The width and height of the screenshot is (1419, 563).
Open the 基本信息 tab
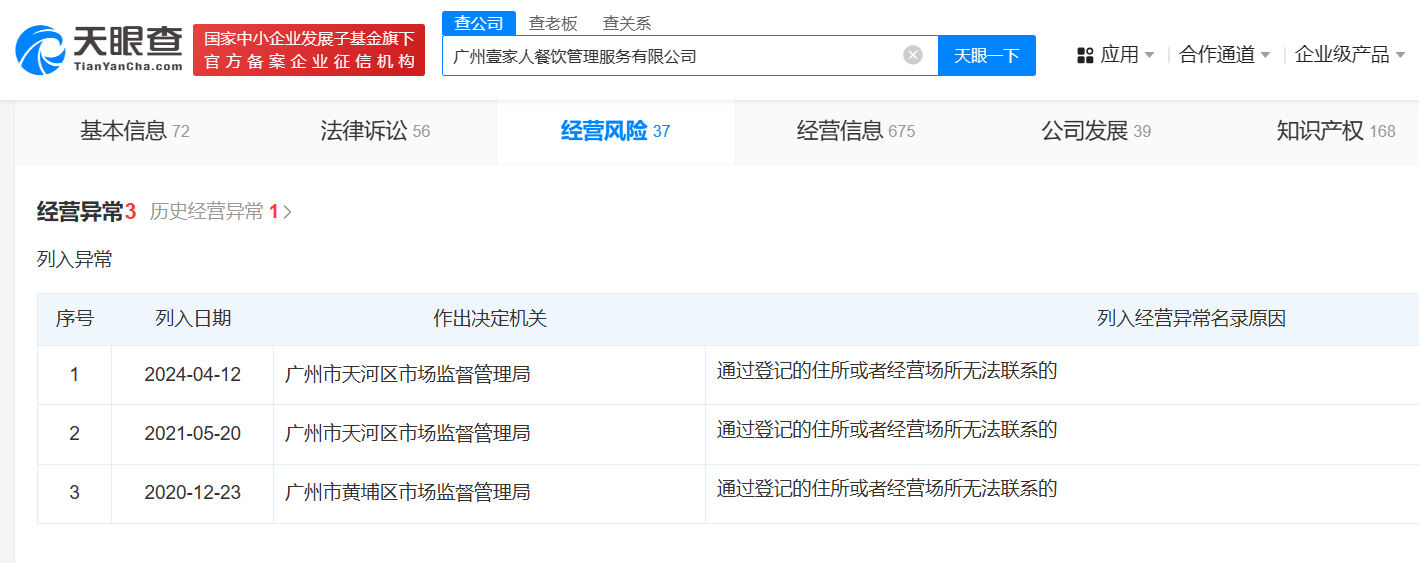tap(134, 131)
